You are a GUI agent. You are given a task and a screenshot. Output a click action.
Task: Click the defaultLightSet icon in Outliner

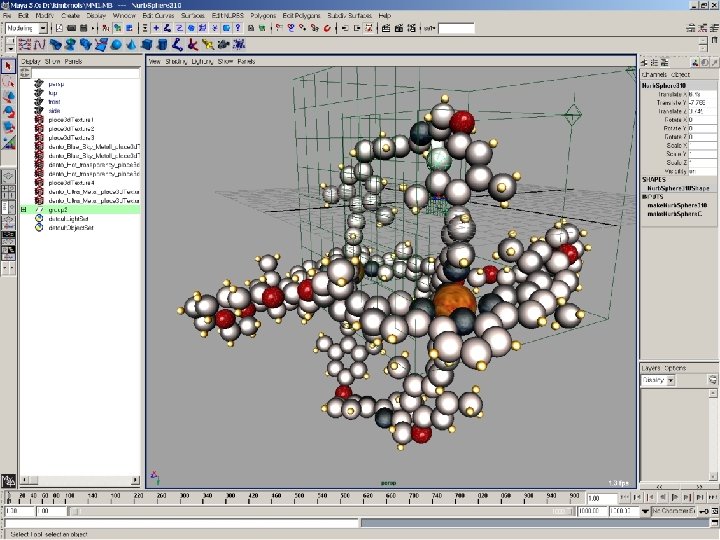[x=39, y=219]
